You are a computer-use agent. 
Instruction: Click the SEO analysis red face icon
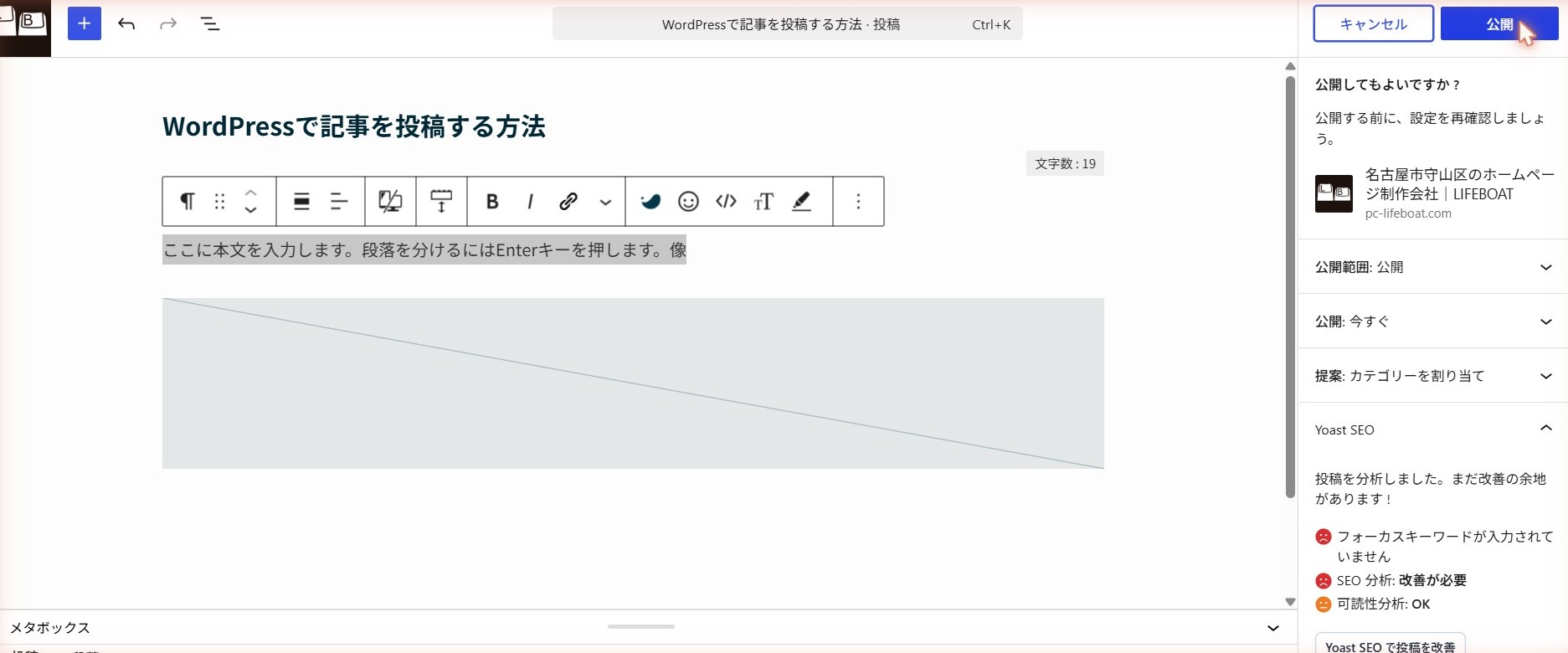tap(1324, 580)
